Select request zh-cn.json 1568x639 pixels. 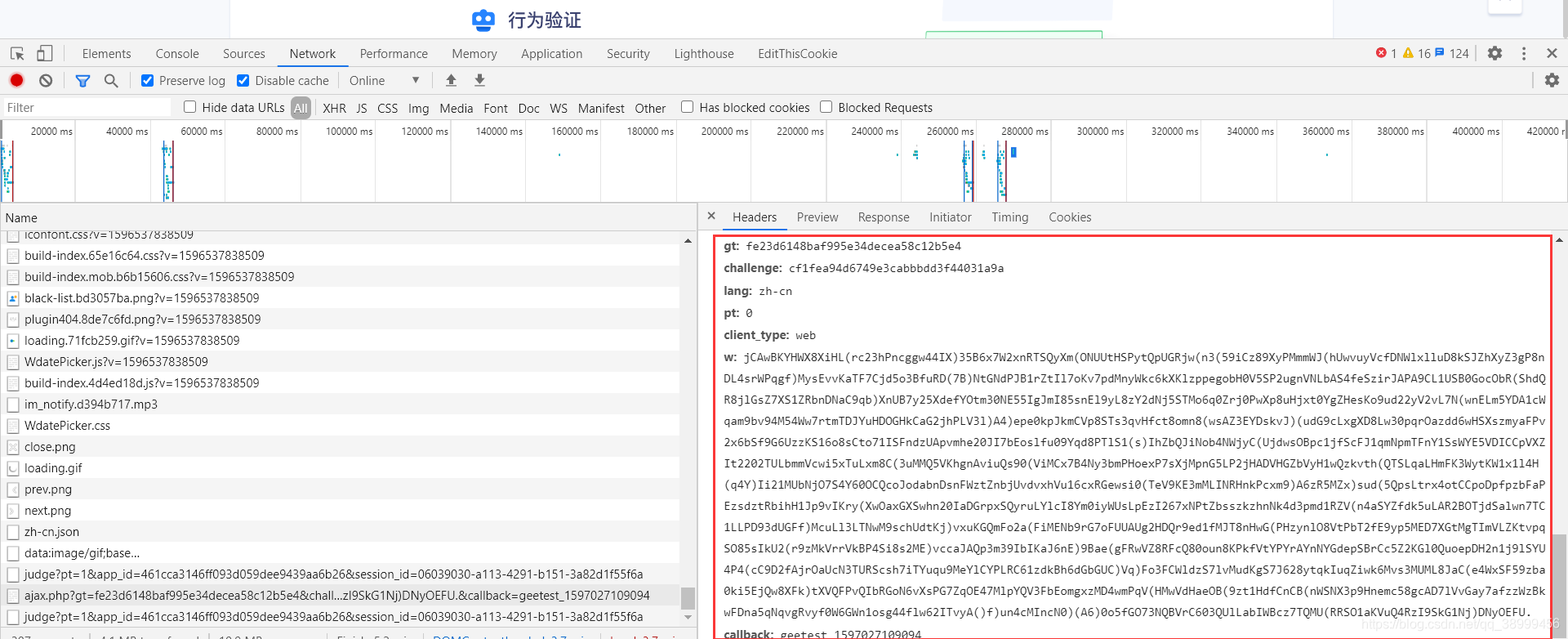[341, 531]
